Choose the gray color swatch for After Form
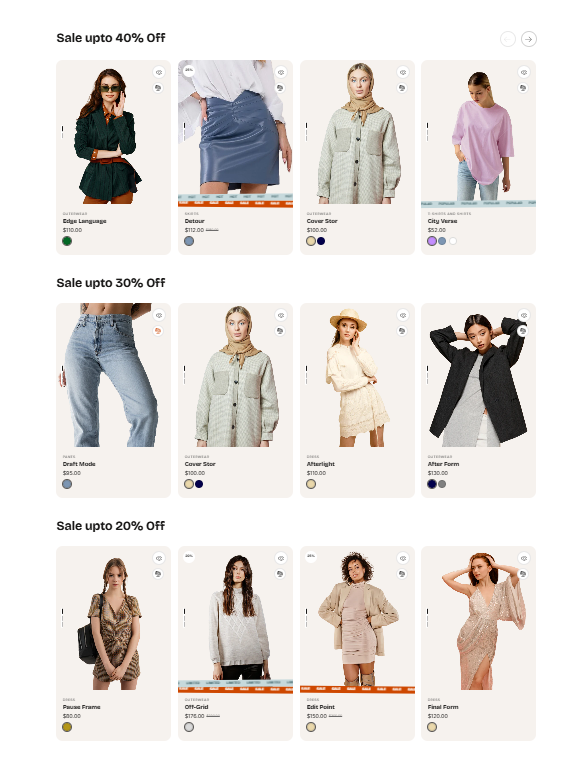 click(x=442, y=484)
